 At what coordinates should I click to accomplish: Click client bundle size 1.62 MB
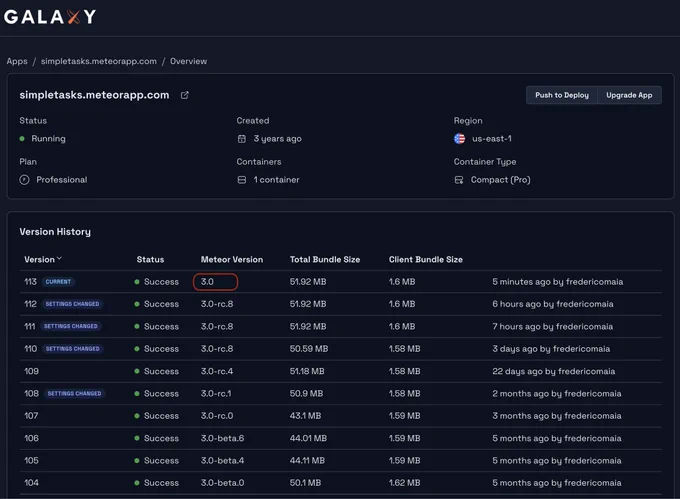click(404, 483)
